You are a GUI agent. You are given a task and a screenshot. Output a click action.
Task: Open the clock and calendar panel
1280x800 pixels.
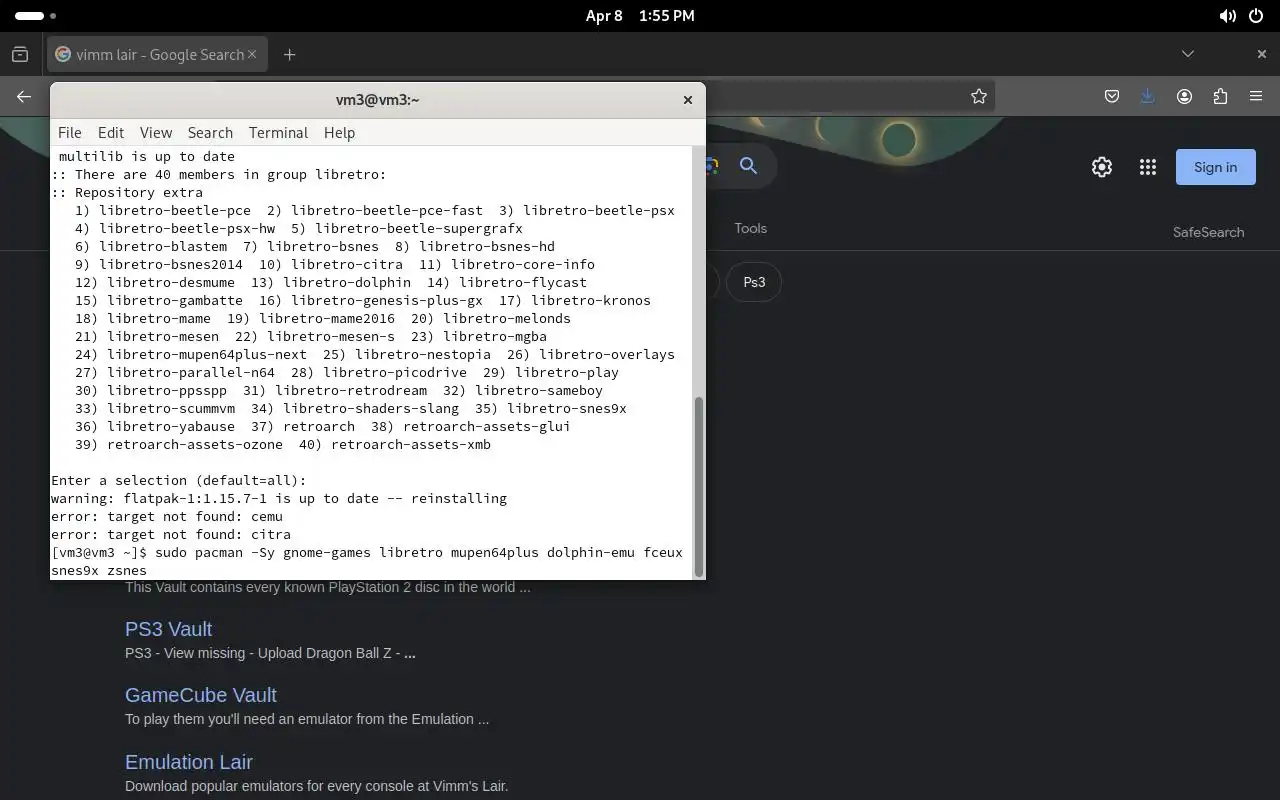640,16
